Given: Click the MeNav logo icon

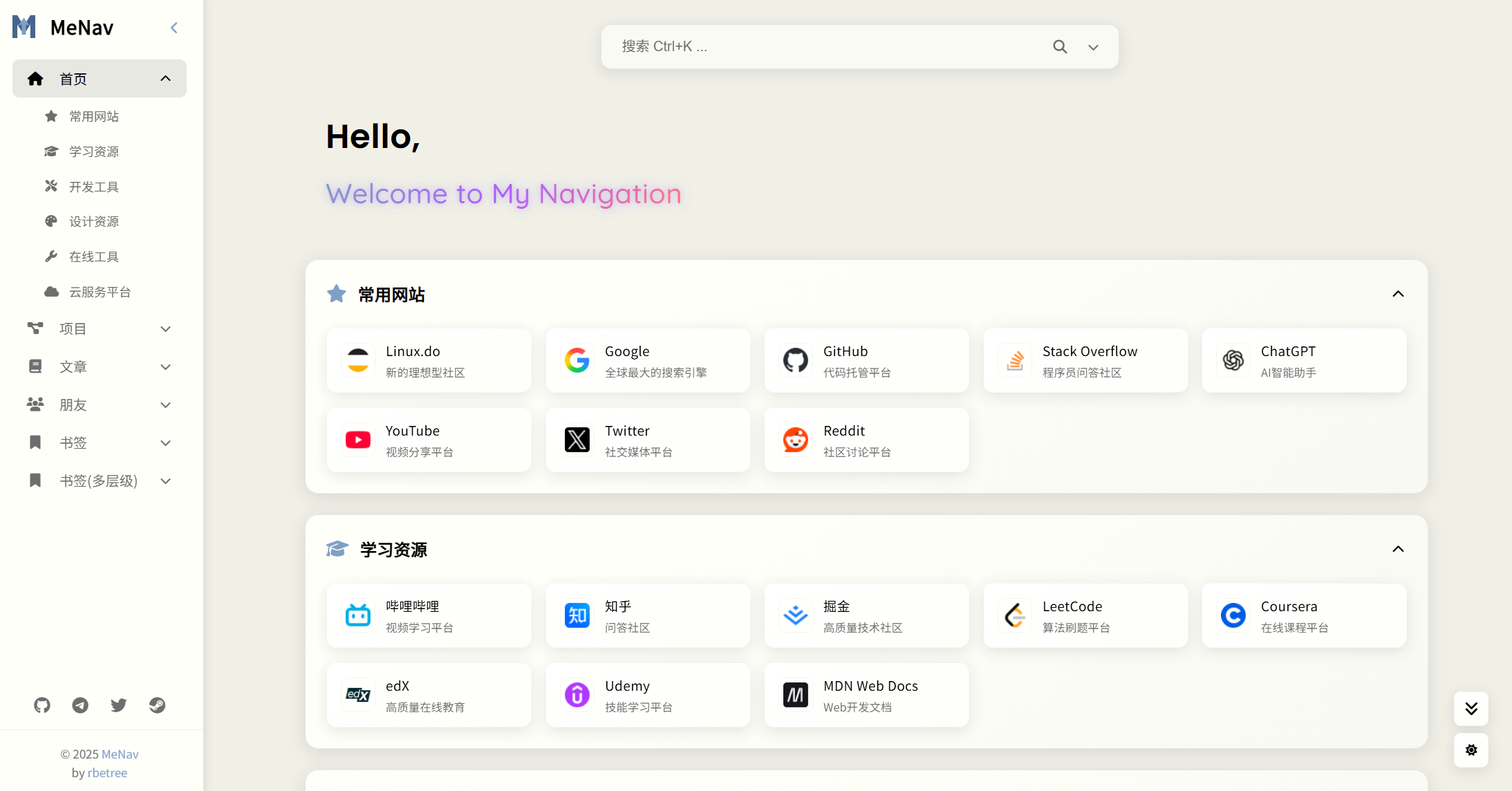Looking at the screenshot, I should coord(24,26).
